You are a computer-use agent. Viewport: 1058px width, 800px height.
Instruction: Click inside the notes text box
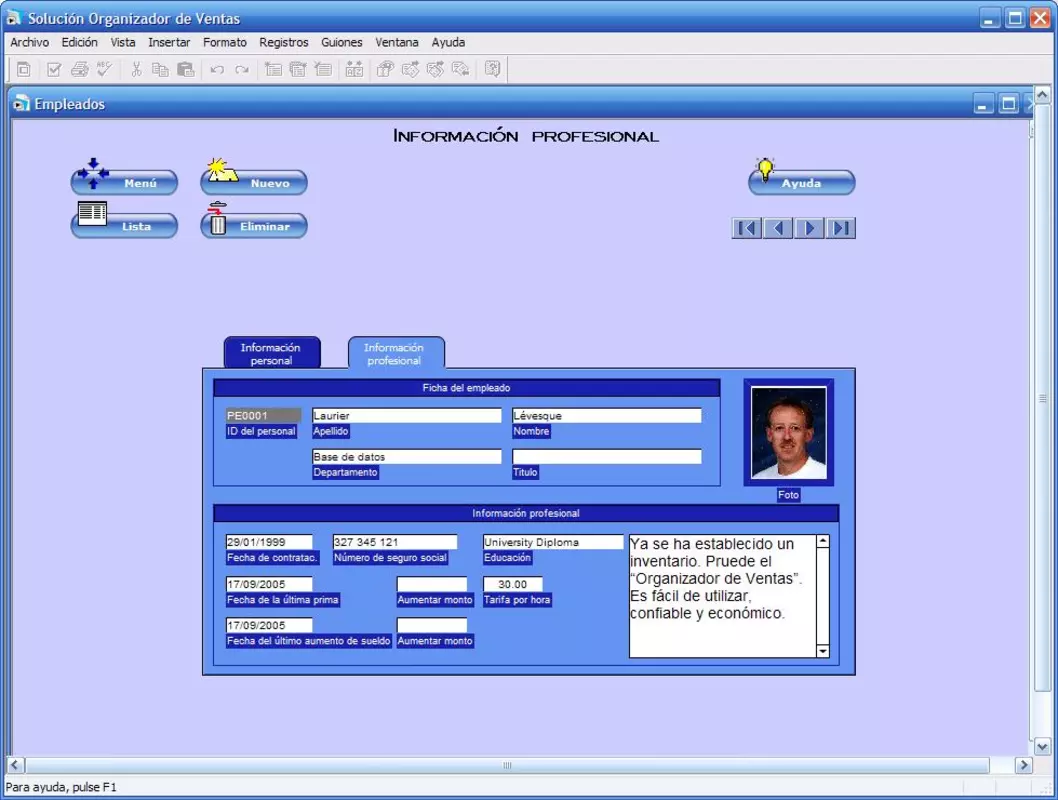[722, 596]
